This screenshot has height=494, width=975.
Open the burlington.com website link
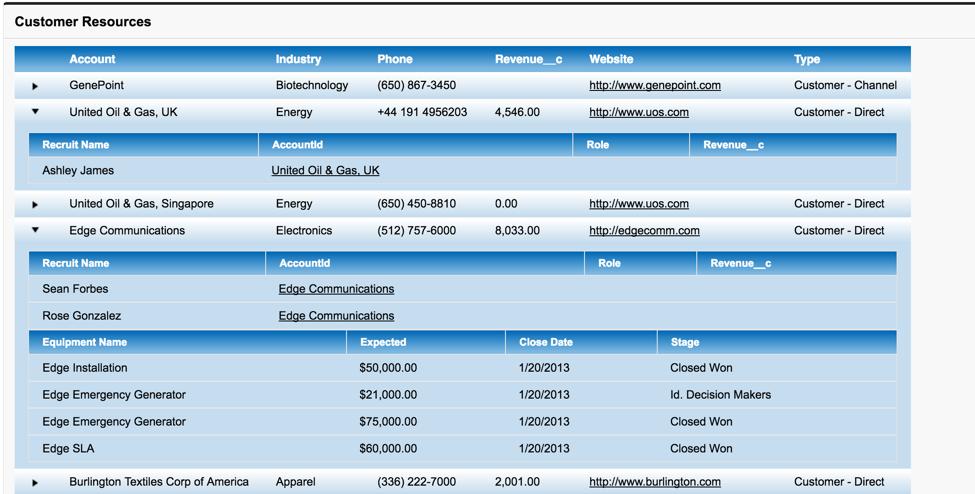(x=655, y=482)
